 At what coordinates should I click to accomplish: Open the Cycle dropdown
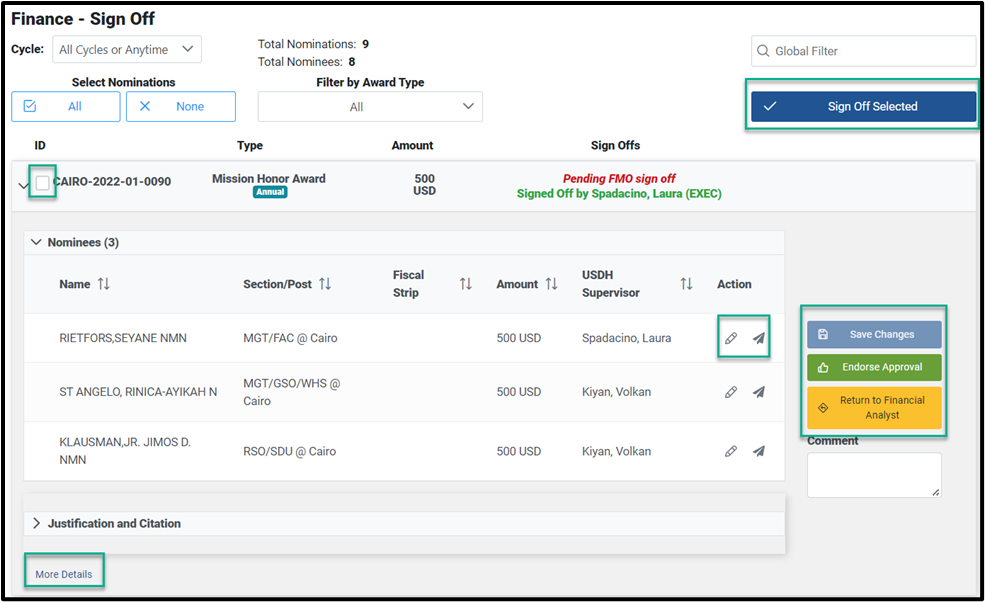point(127,49)
